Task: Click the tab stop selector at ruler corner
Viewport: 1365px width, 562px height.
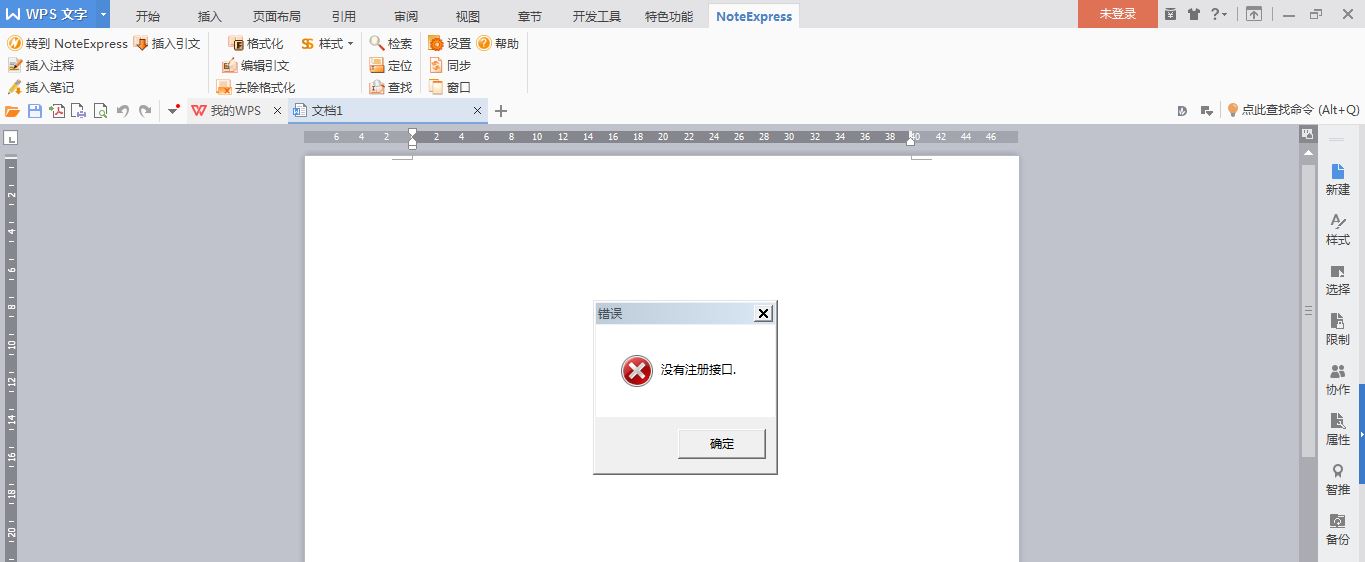Action: (x=11, y=138)
